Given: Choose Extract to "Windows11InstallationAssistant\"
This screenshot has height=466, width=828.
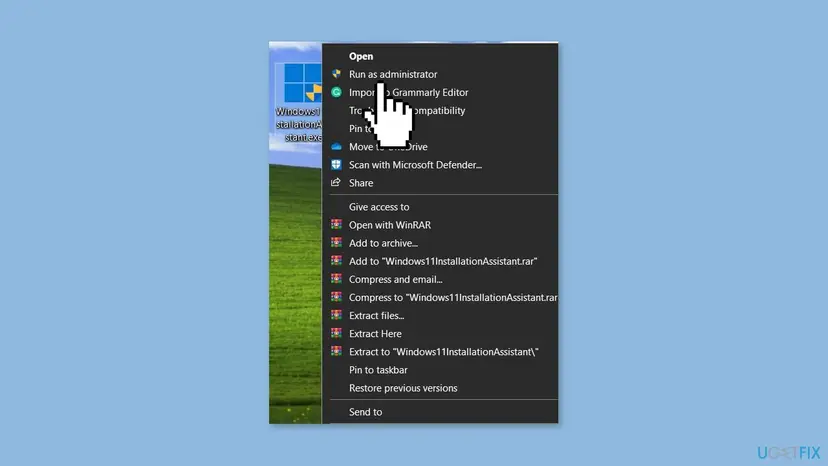Looking at the screenshot, I should pyautogui.click(x=444, y=352).
